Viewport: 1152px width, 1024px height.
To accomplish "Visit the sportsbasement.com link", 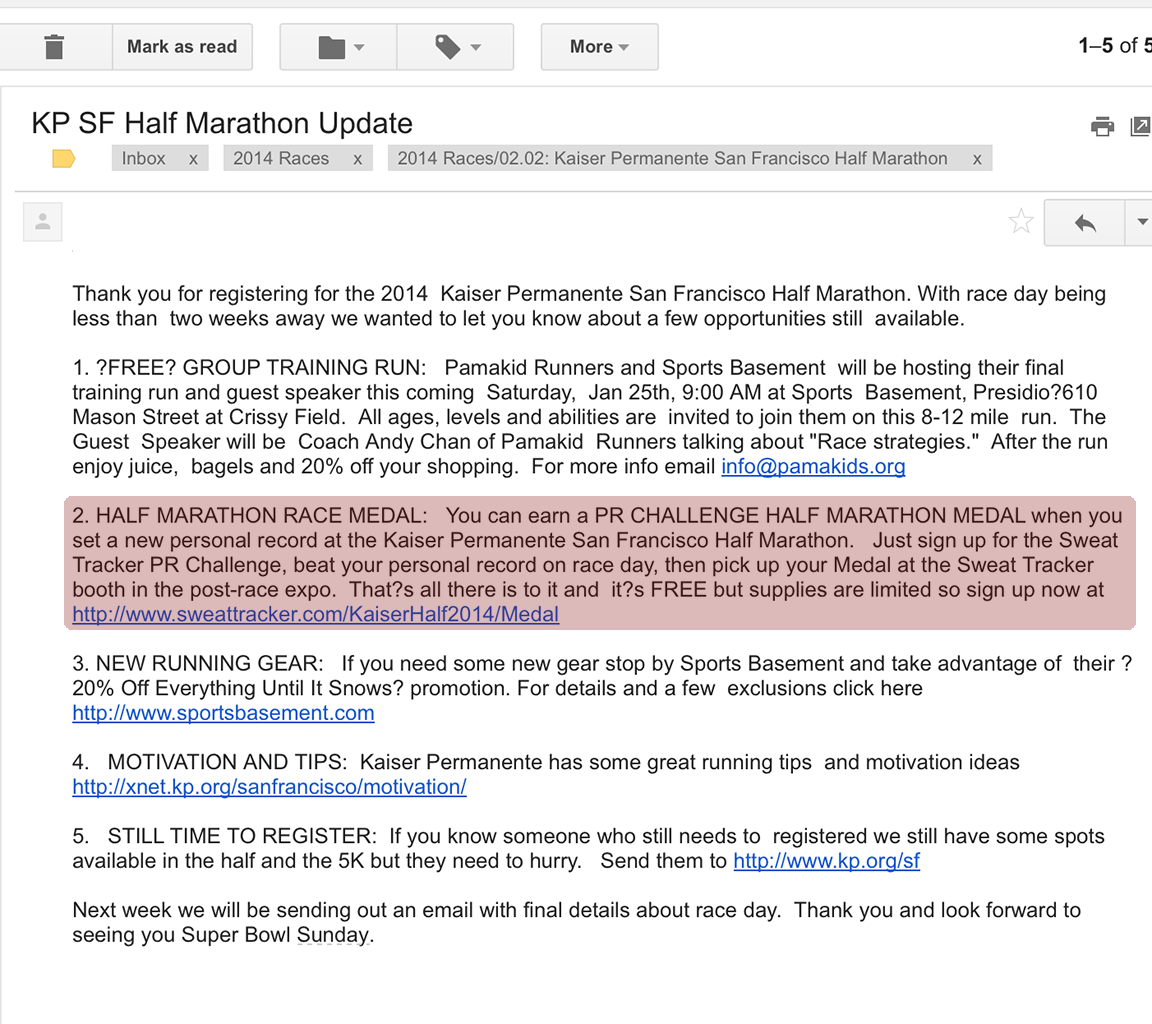I will (223, 713).
